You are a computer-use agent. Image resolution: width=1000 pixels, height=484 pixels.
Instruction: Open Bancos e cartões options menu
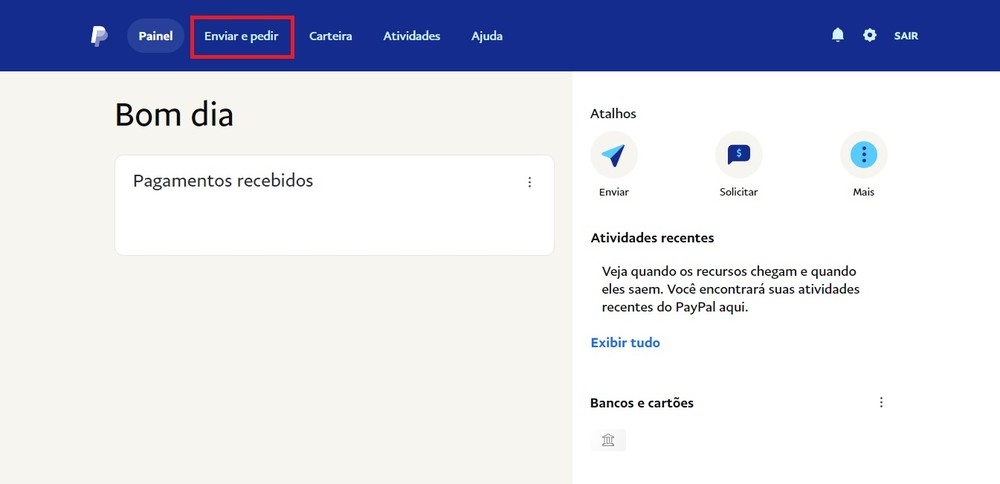881,402
